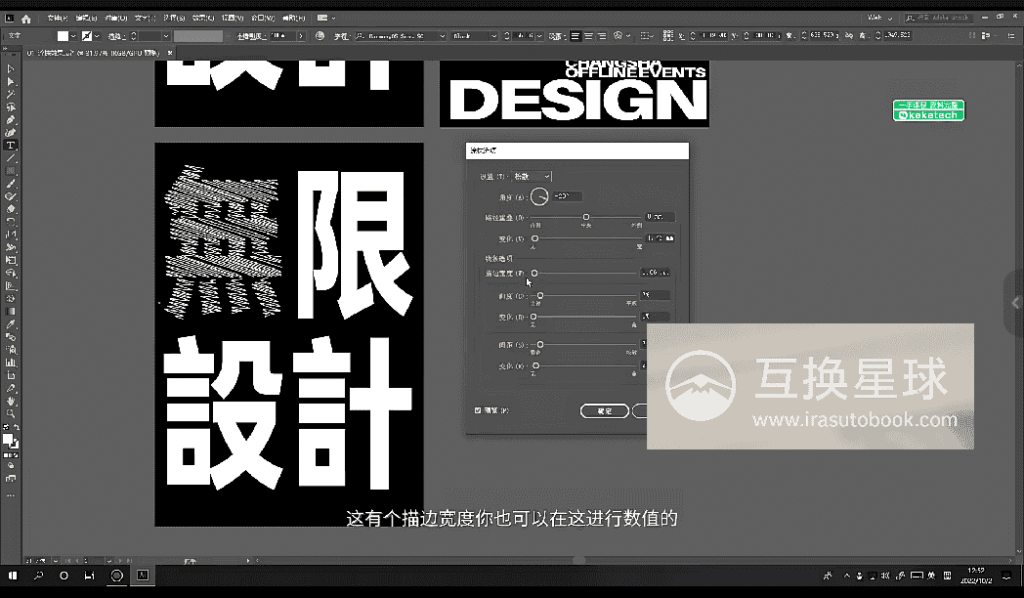Select the Selection arrow tool
The height and width of the screenshot is (598, 1024).
click(10, 67)
